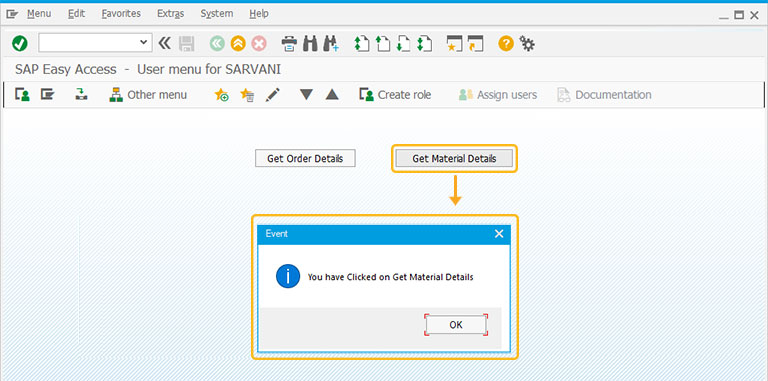Go to Previous Page icon
The height and width of the screenshot is (381, 768).
coord(383,44)
